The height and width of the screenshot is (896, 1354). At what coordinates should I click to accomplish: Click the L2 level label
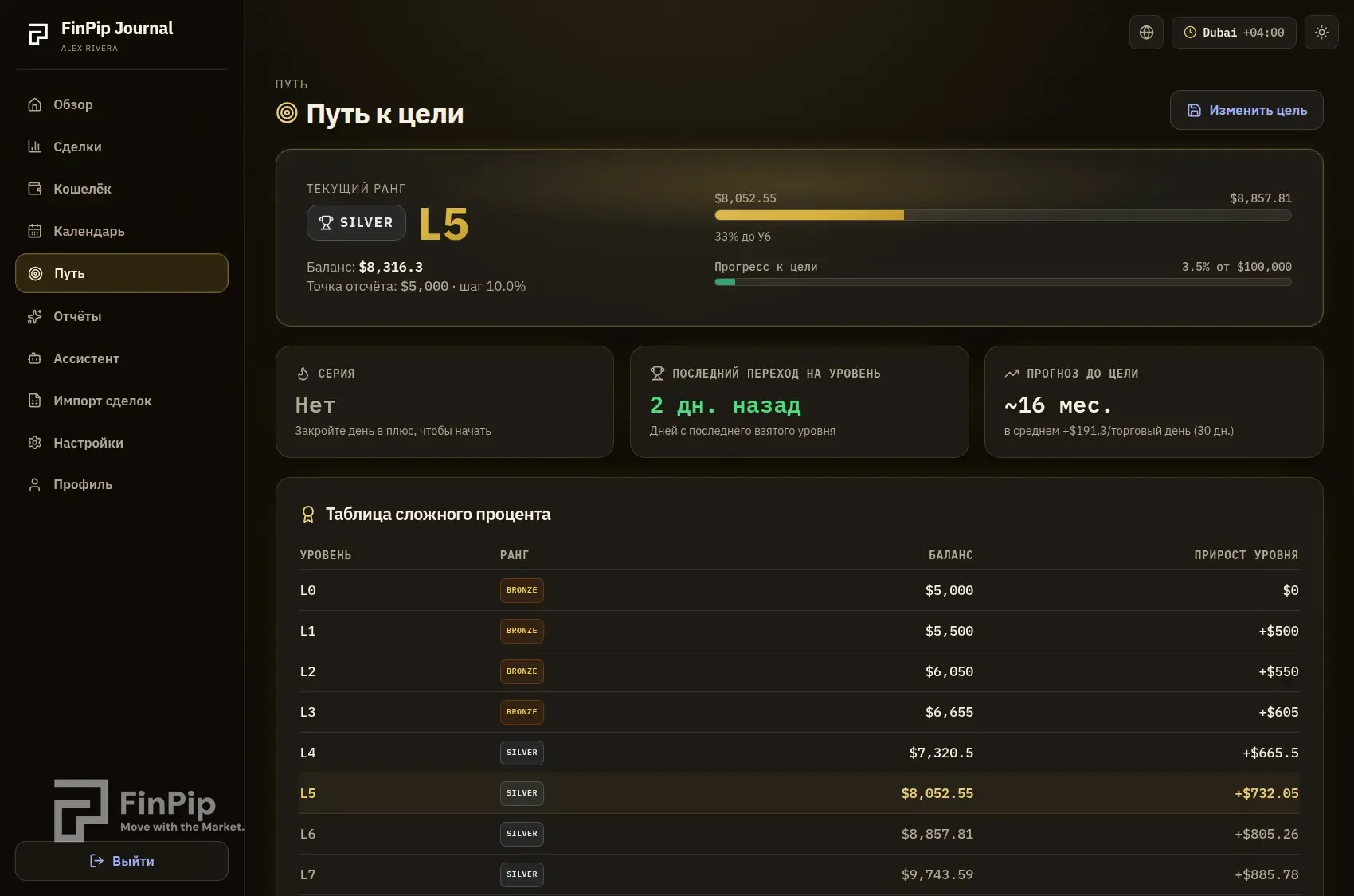pos(308,671)
